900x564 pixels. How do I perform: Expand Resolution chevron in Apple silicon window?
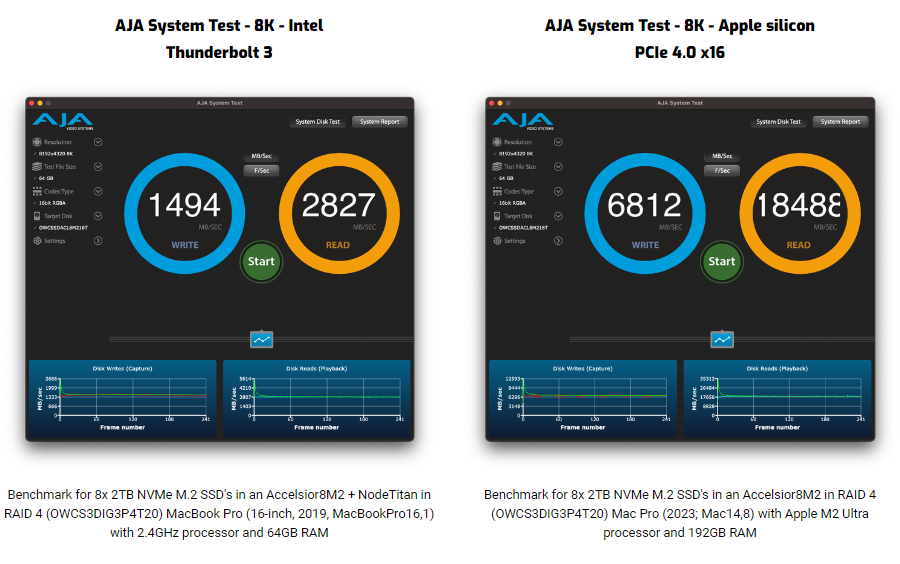[558, 142]
